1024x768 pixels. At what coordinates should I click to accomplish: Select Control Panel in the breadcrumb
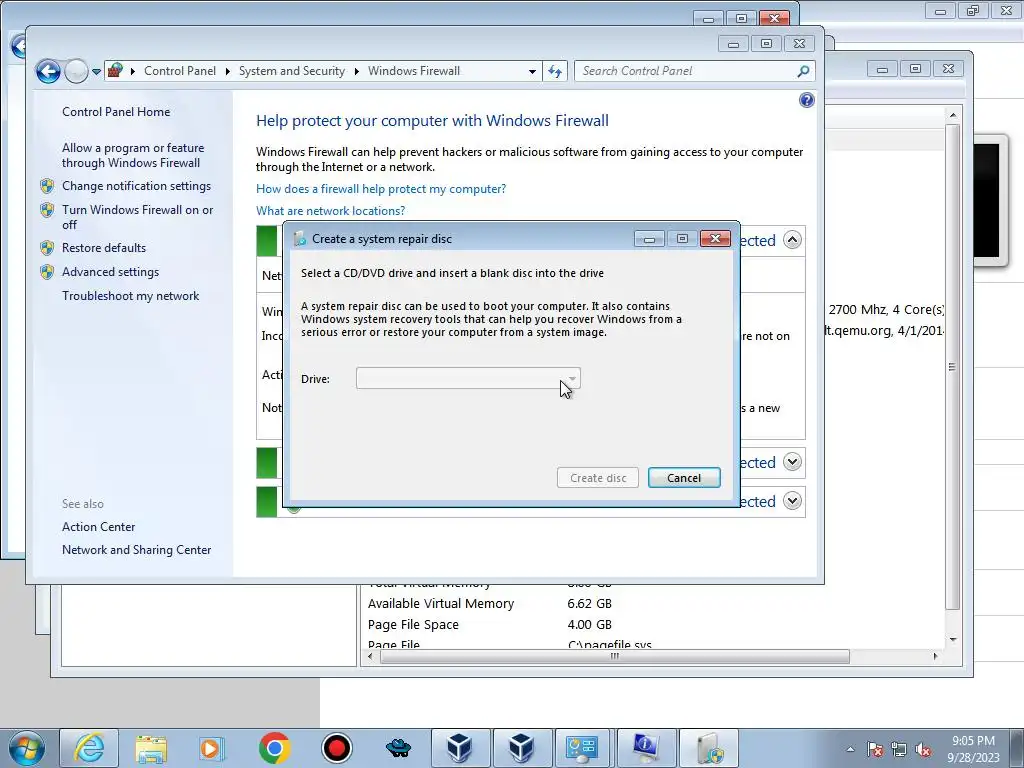point(180,71)
